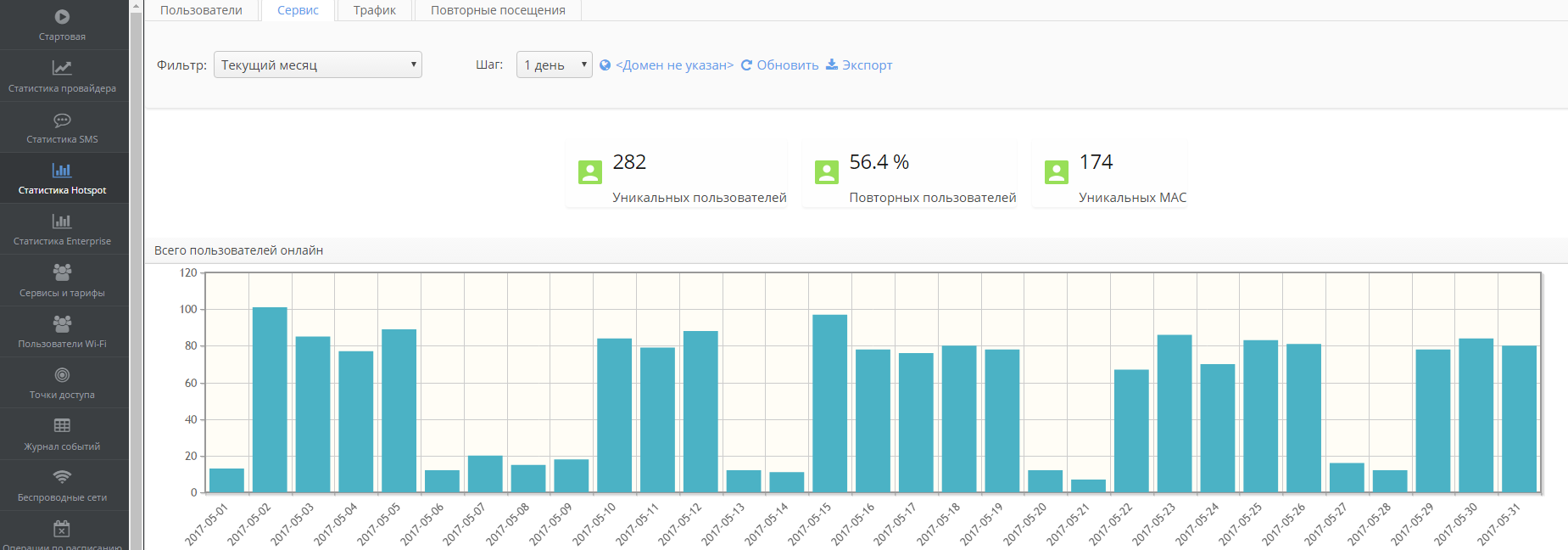Expand the Шаг dropdown showing 1 день
Screen dimensions: 1568x550
pyautogui.click(x=554, y=65)
